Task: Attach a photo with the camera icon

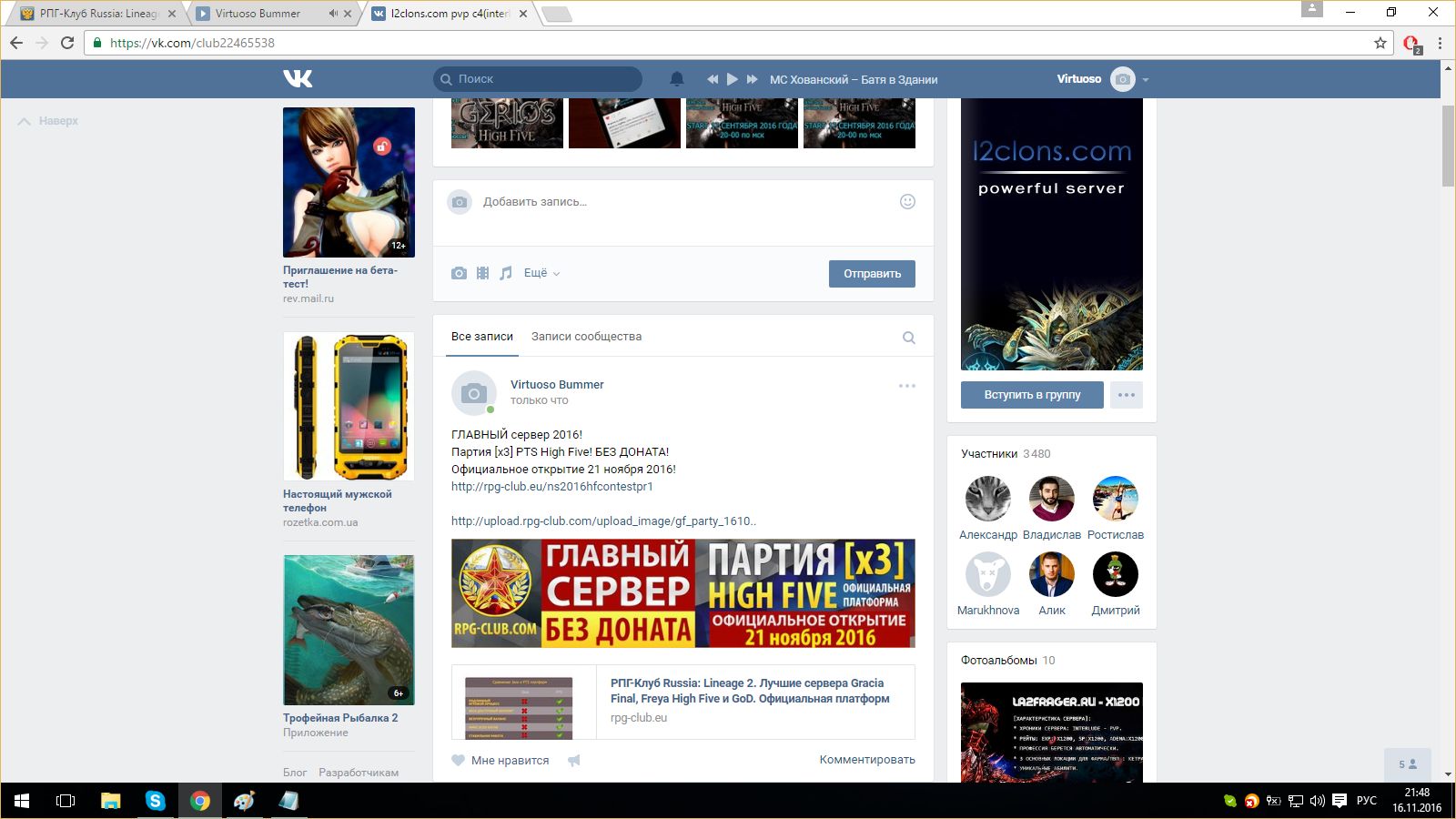Action: 459,273
